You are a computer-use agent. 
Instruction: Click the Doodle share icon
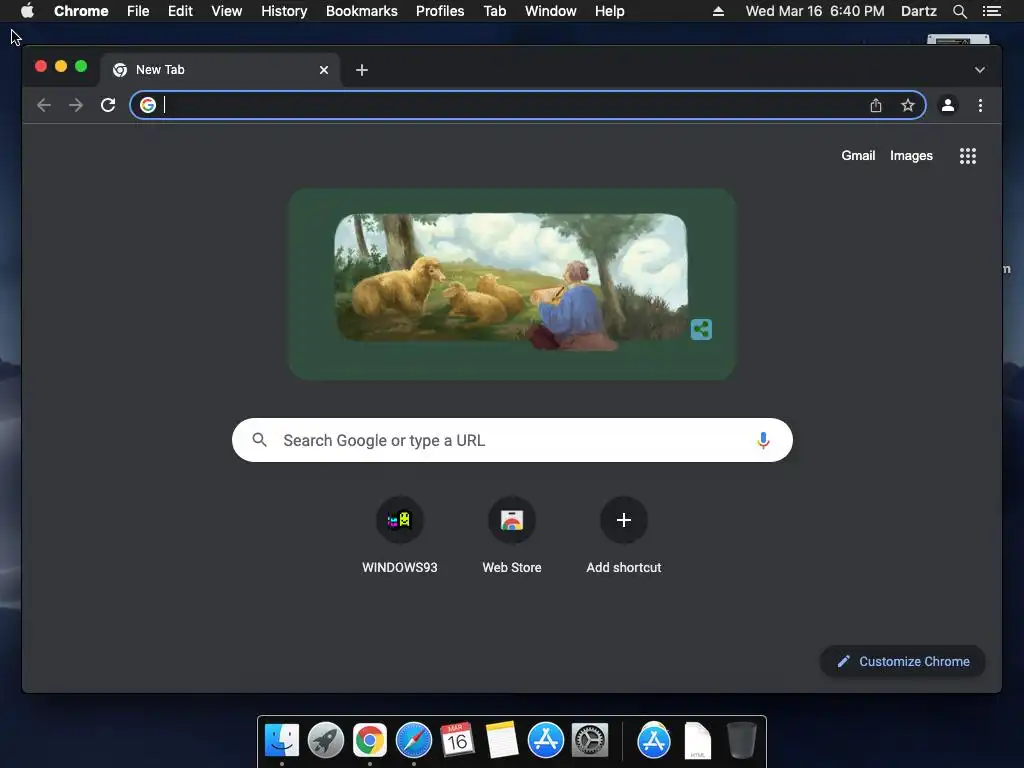coord(701,329)
